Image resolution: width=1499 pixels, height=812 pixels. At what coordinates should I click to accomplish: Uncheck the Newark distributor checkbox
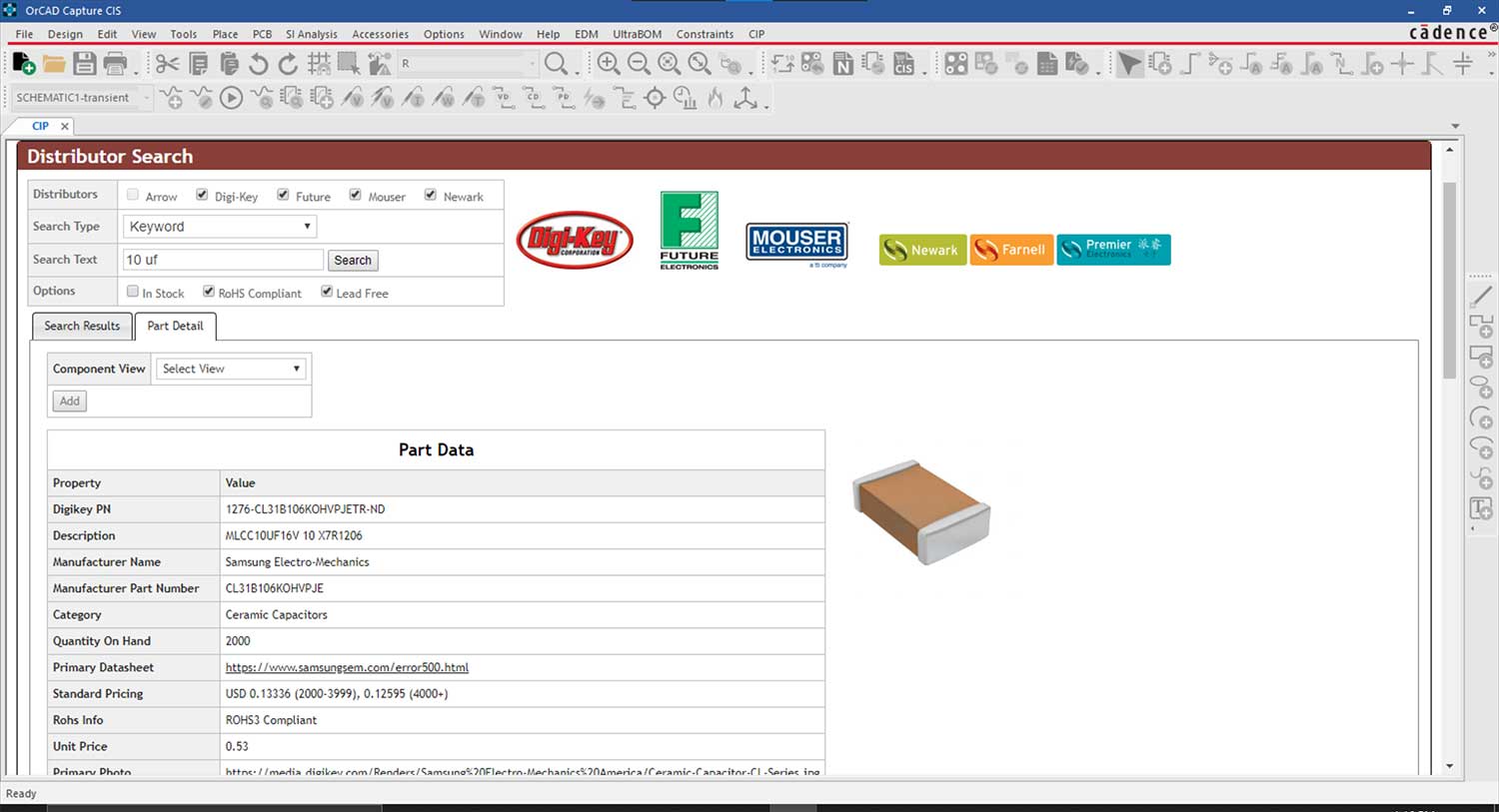click(x=431, y=195)
